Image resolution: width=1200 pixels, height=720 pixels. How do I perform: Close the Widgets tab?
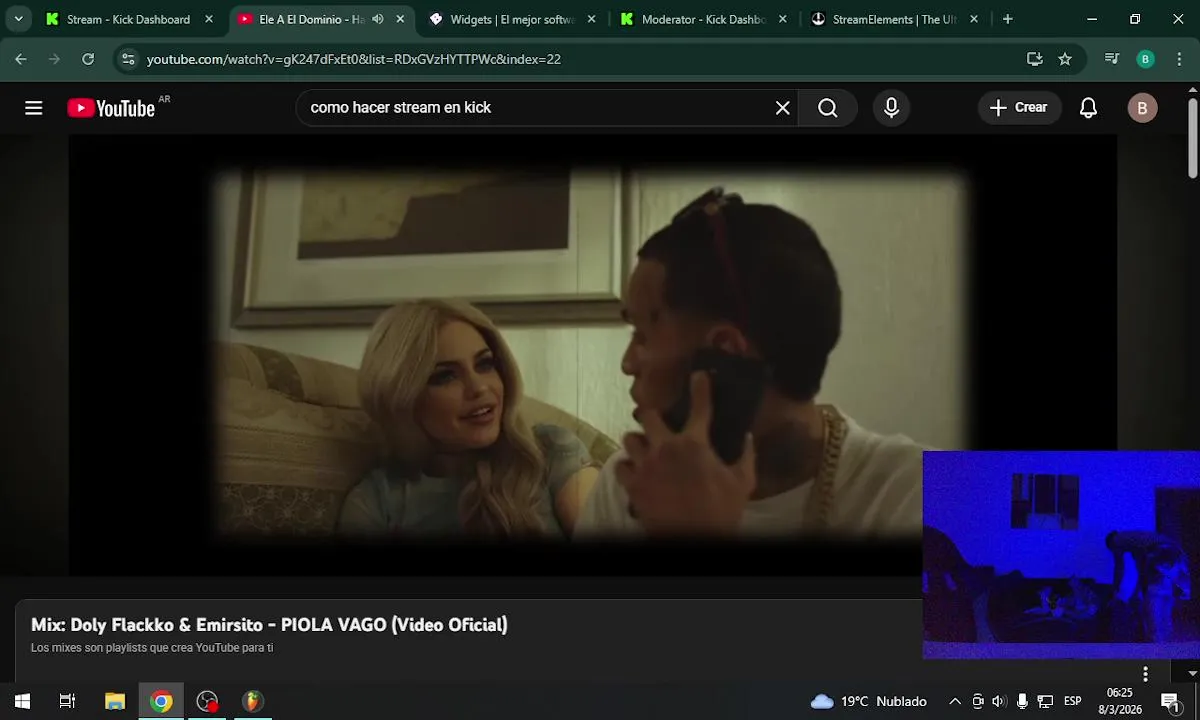pyautogui.click(x=591, y=19)
